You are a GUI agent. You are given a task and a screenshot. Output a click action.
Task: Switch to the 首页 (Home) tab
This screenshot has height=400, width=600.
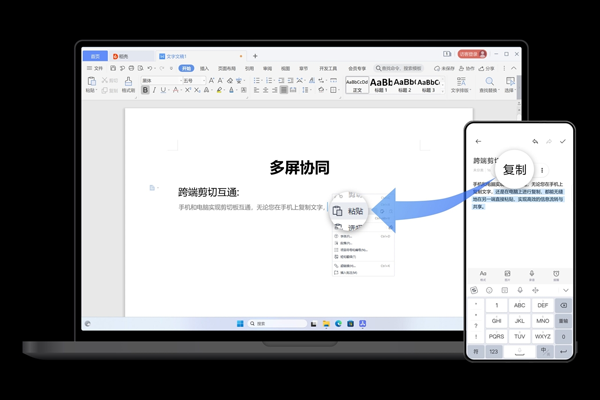coord(96,56)
